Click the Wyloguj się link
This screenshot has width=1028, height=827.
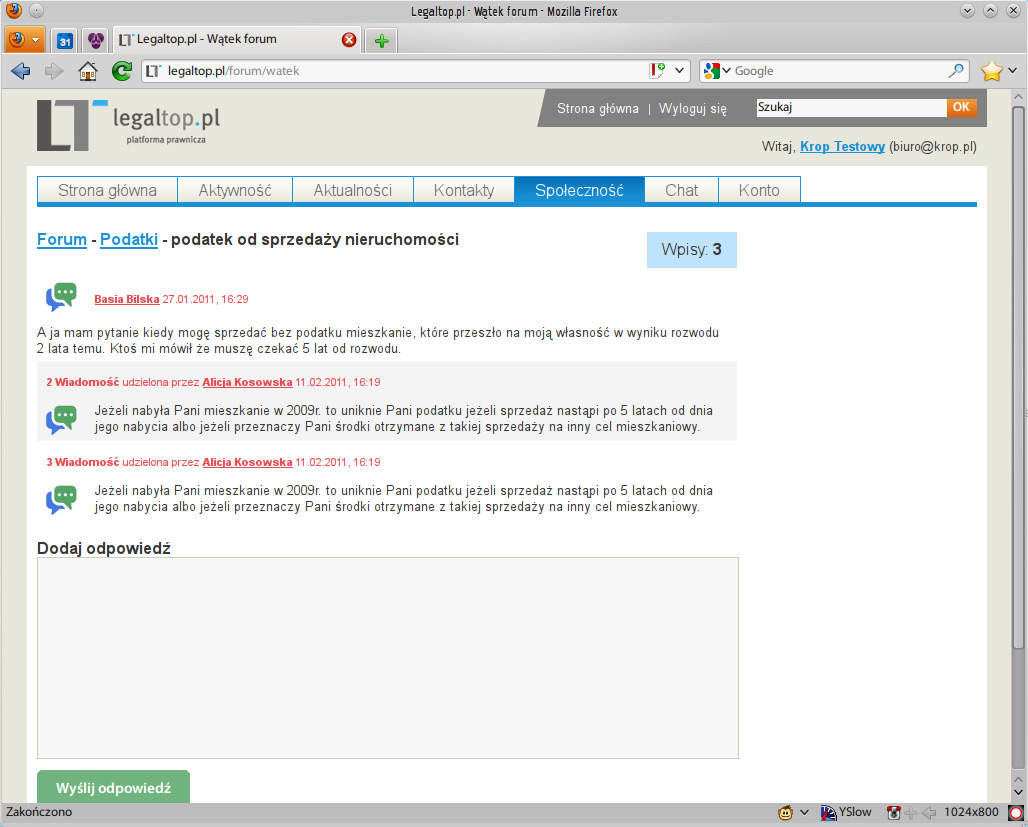[x=693, y=108]
